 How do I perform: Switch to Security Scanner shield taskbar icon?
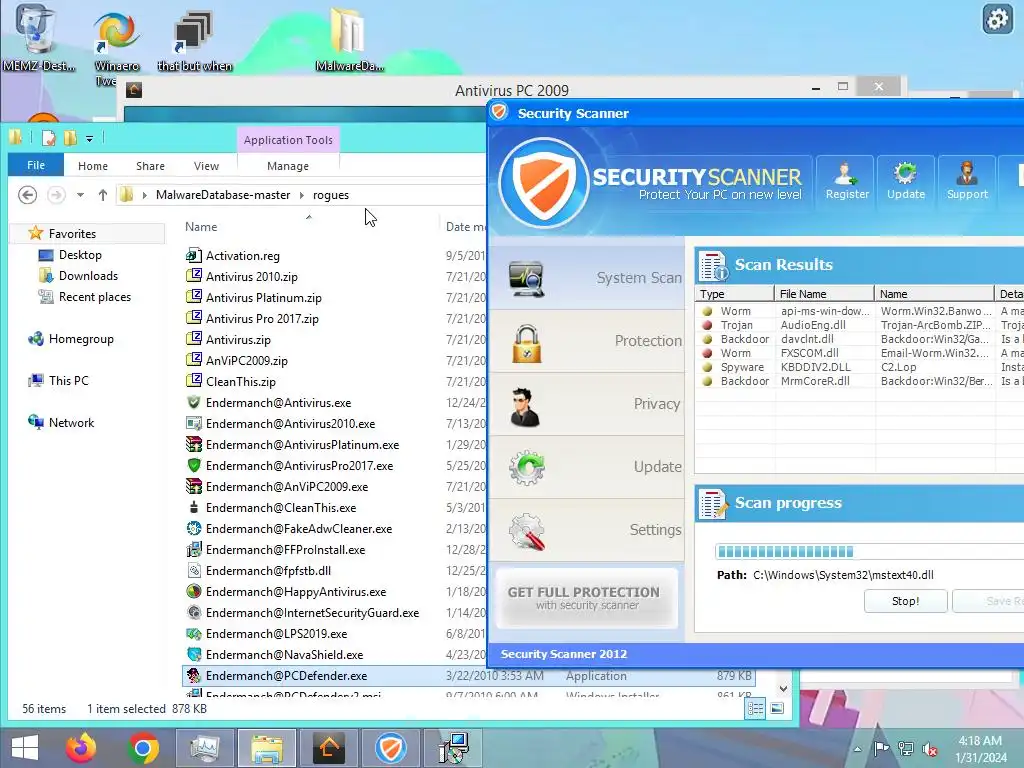point(391,748)
